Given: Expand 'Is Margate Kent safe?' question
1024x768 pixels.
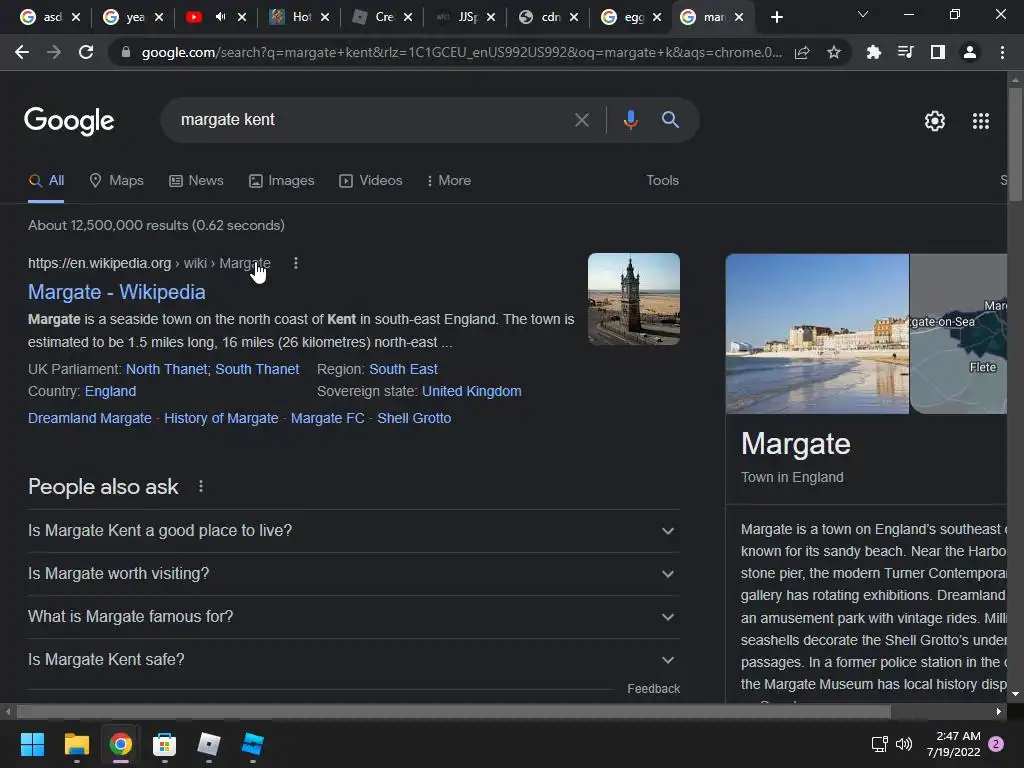Looking at the screenshot, I should pyautogui.click(x=354, y=660).
